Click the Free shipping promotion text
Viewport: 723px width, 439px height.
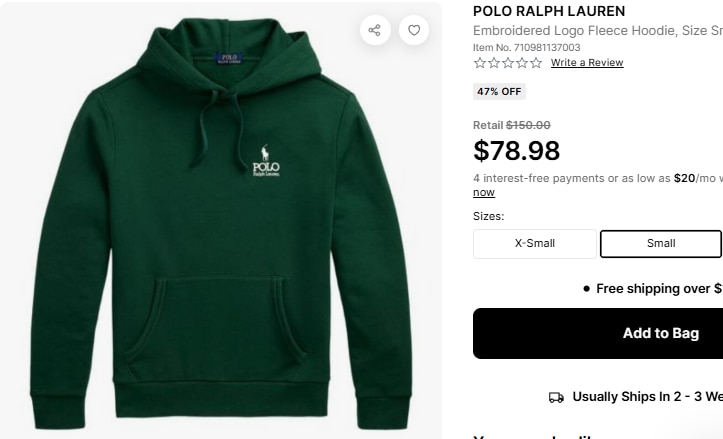coord(659,289)
